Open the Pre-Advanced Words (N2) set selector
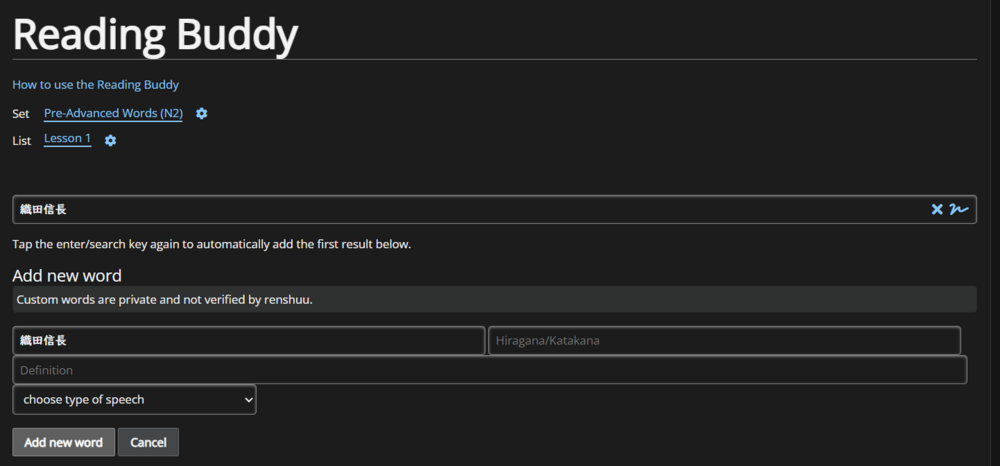The image size is (1000, 466). [113, 114]
